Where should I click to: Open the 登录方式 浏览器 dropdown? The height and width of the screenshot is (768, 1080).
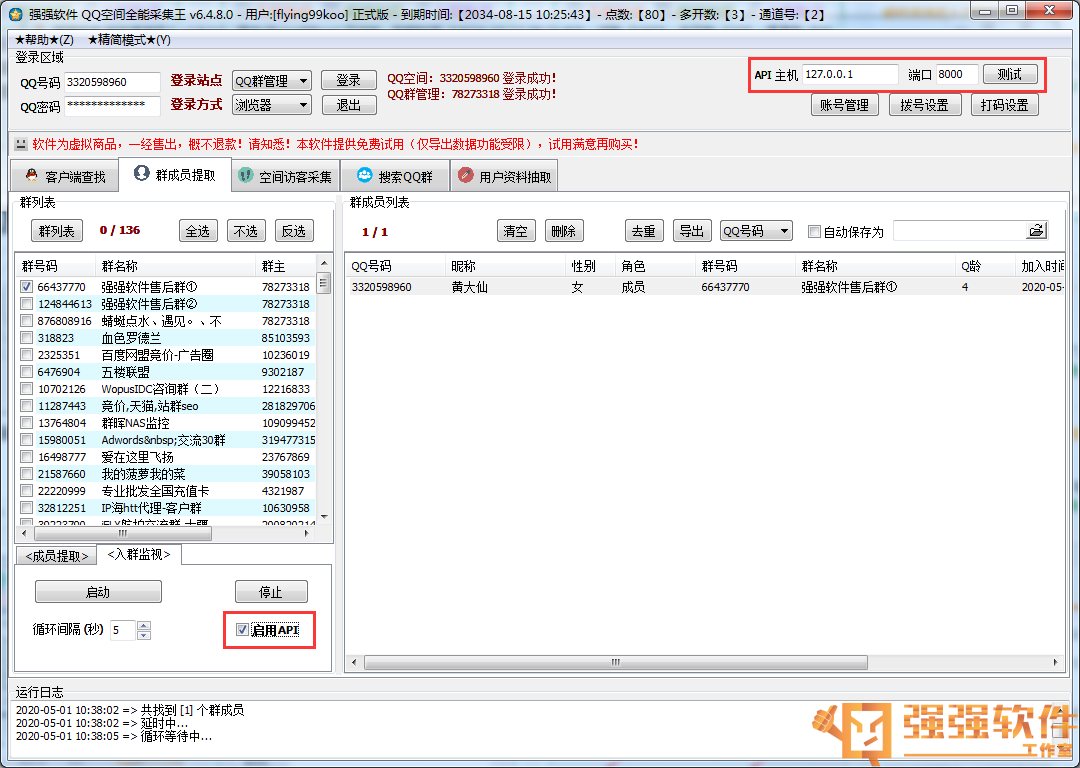coord(271,105)
